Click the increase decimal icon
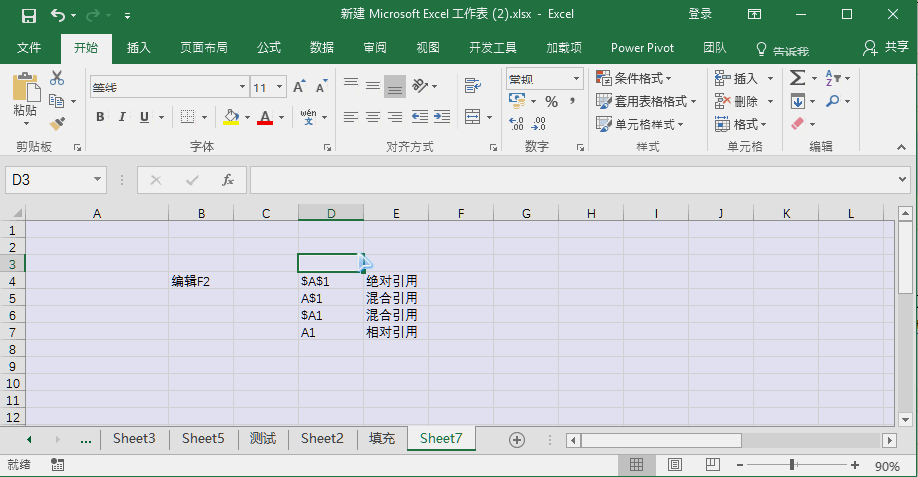918x477 pixels. (516, 123)
